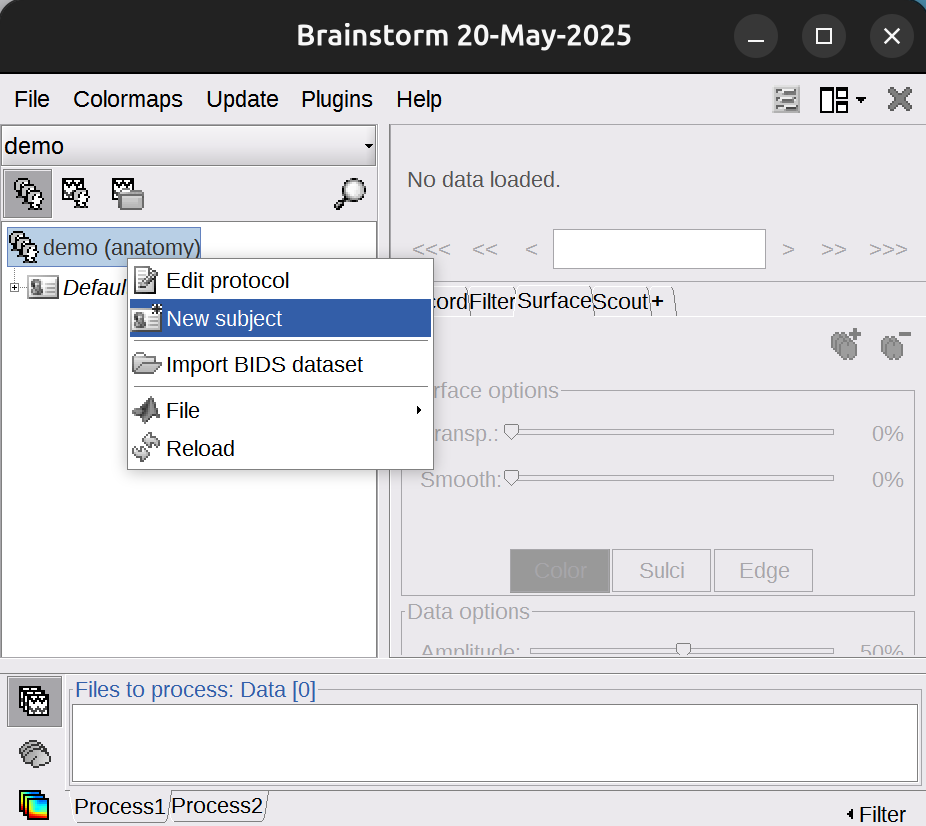Open the layout options dropdown arrow
The width and height of the screenshot is (926, 826).
861,100
